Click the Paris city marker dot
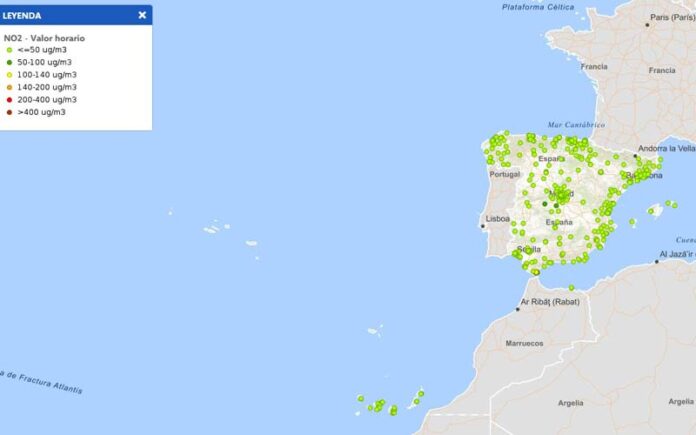 coord(647,24)
